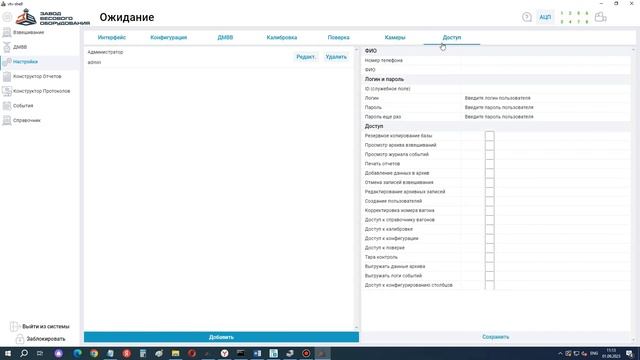Enable Отмена записей взвешивания checkbox
640x360 pixels.
(x=490, y=182)
